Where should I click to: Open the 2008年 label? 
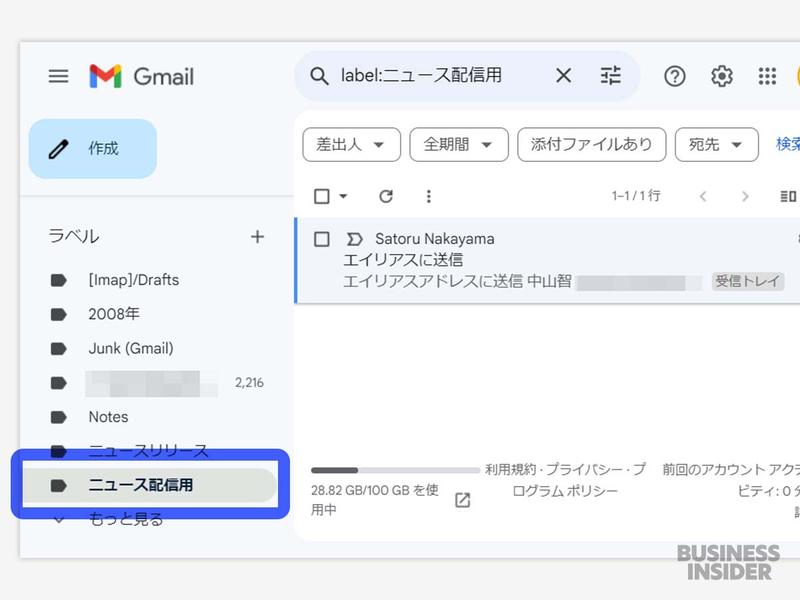(x=114, y=314)
